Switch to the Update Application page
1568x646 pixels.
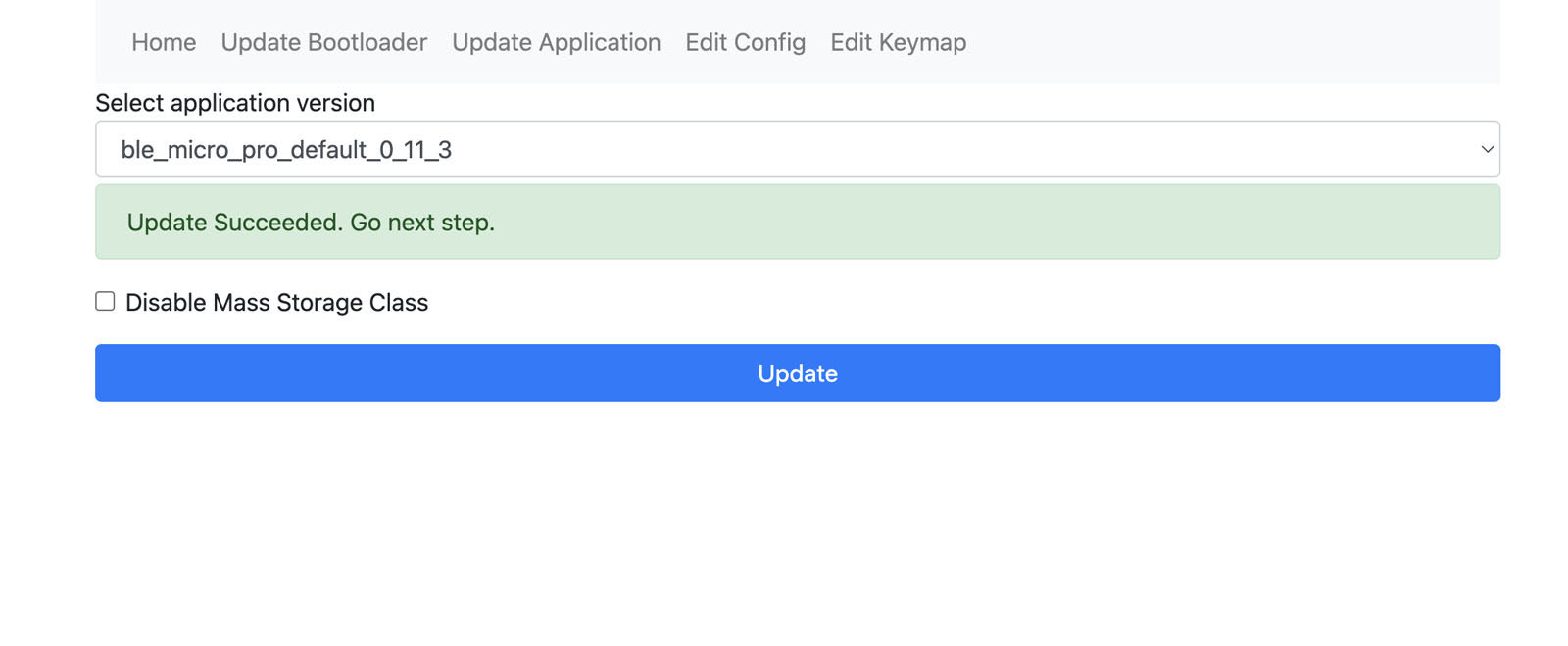coord(556,42)
